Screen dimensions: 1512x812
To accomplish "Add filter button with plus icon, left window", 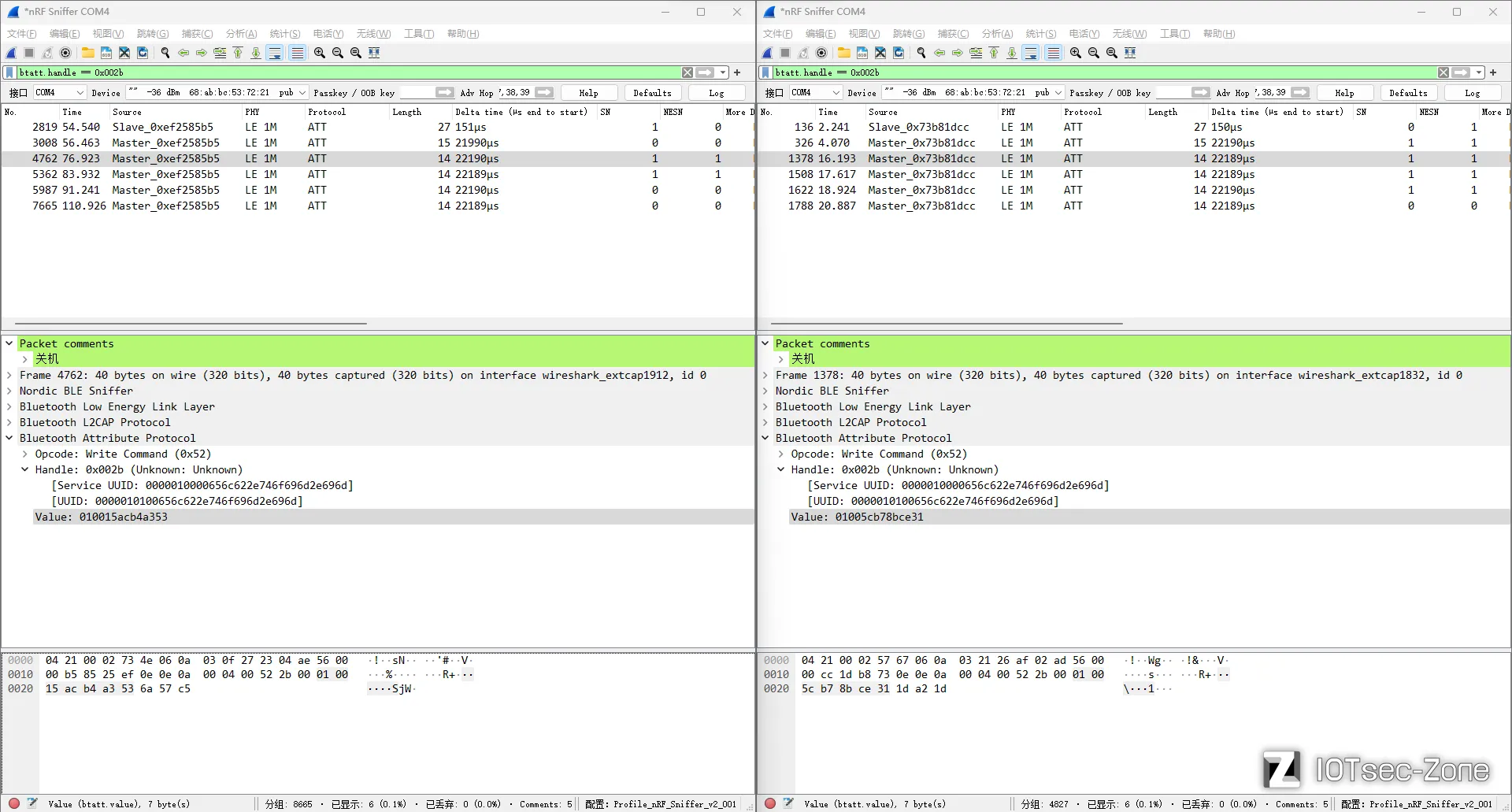I will [738, 72].
